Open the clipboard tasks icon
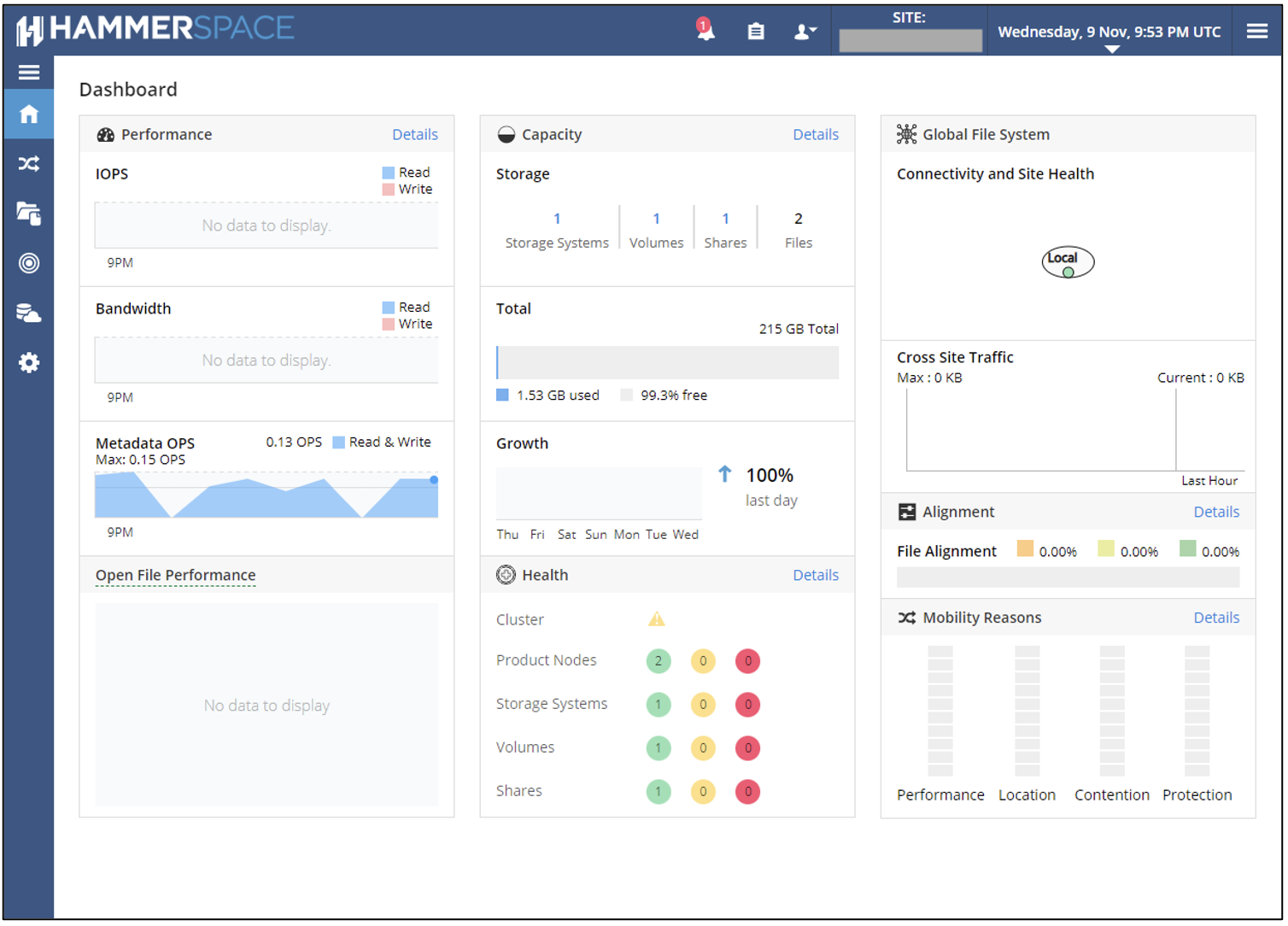This screenshot has width=1288, height=926. coord(756,32)
